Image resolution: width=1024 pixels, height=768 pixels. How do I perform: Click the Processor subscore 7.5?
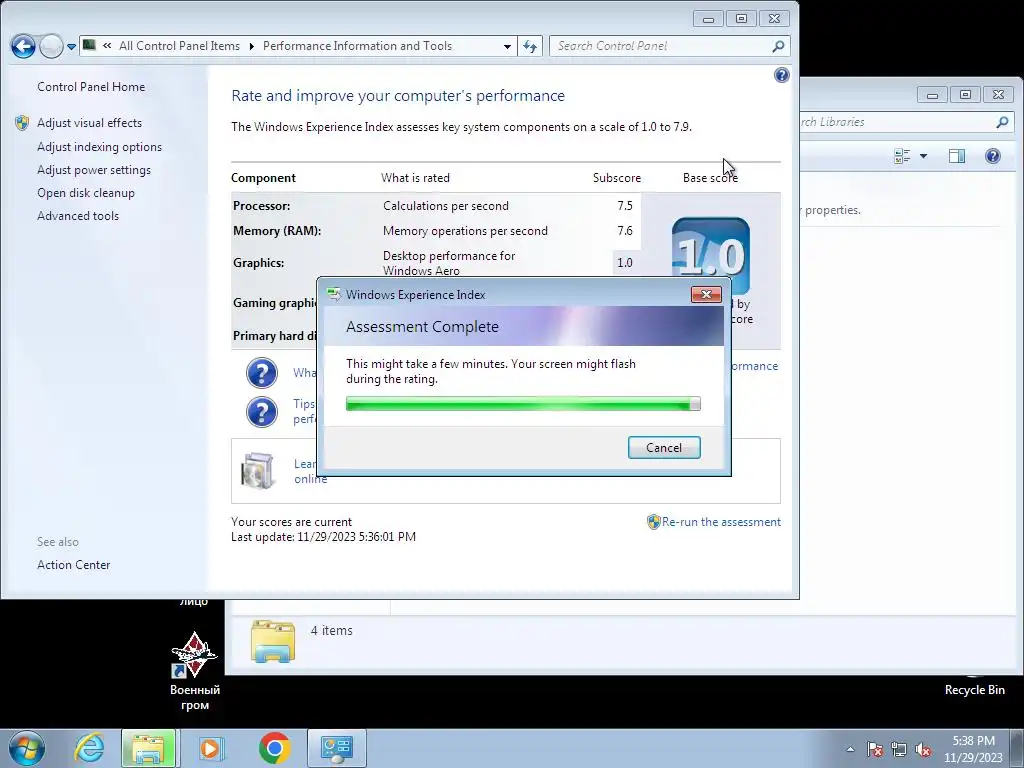624,206
